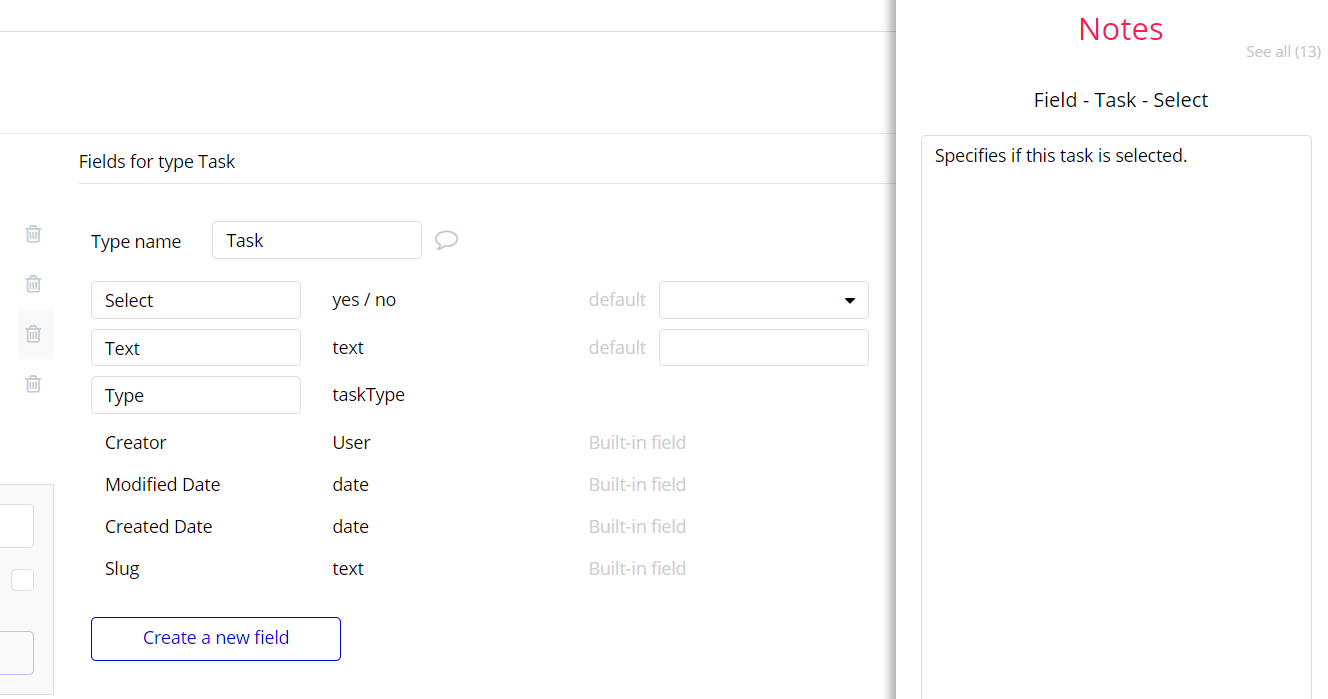This screenshot has height=699, width=1328.
Task: Click into the Notes text area
Action: coord(1115,400)
